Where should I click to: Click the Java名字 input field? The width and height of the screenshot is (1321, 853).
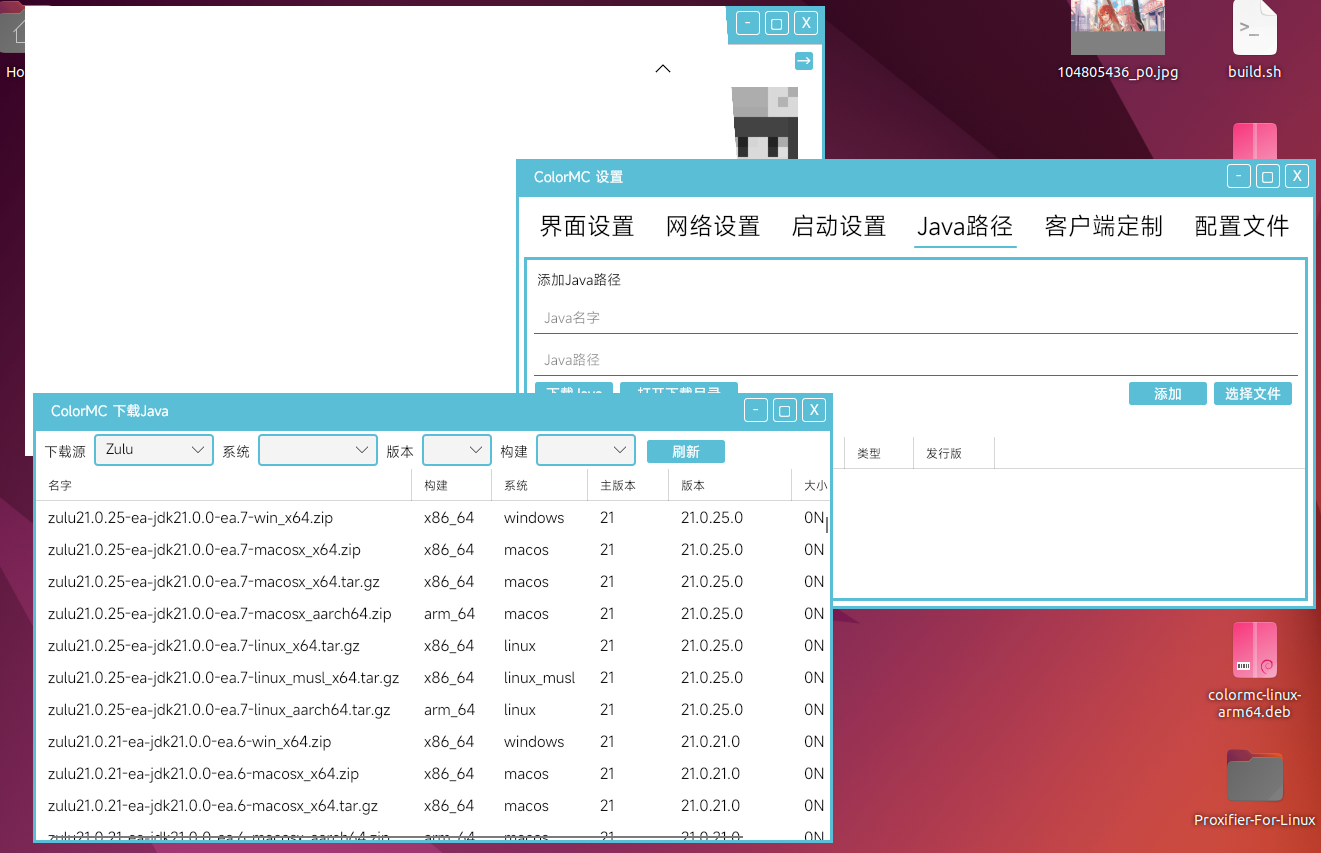915,317
